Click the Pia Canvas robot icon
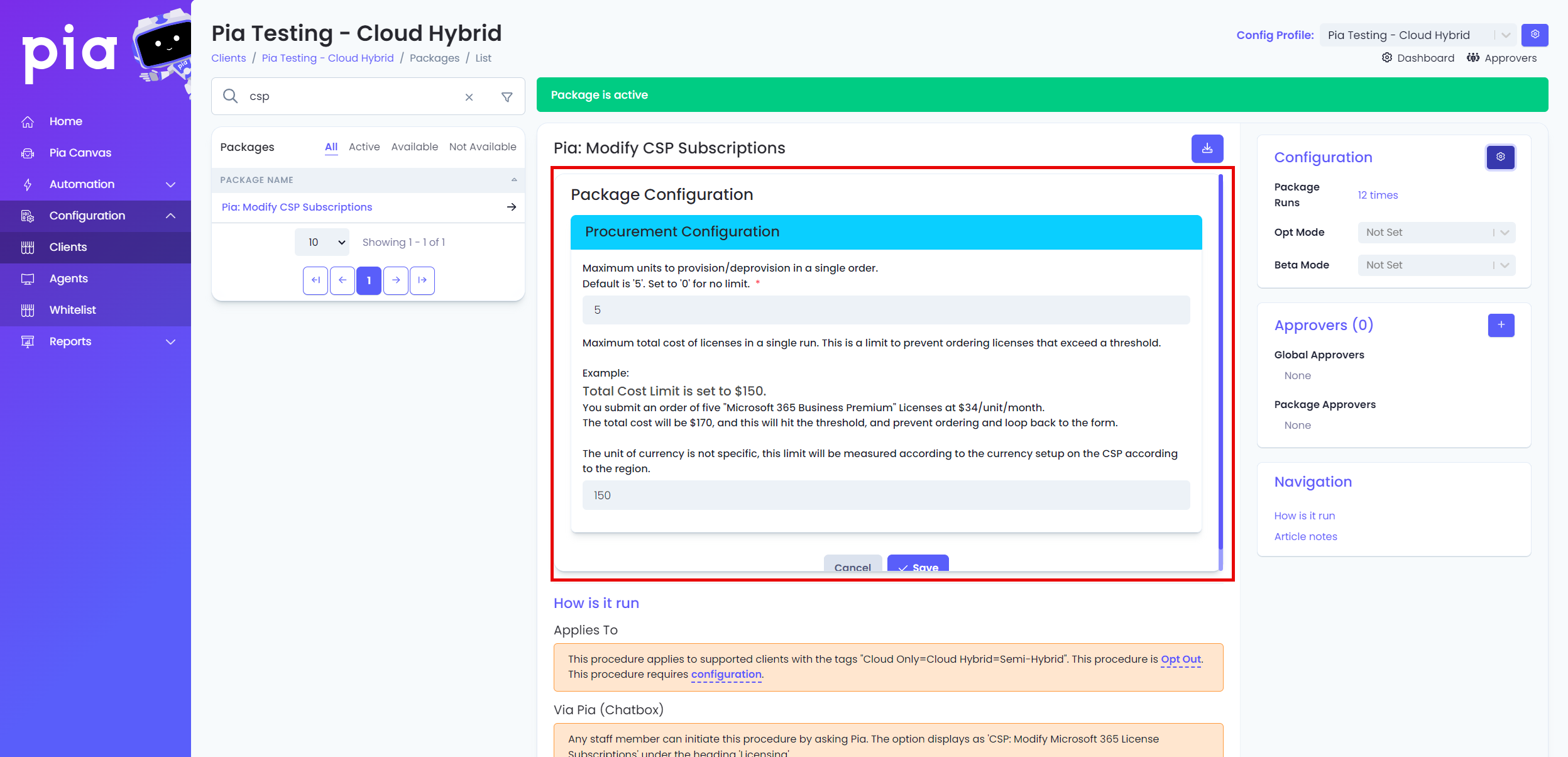 click(28, 153)
